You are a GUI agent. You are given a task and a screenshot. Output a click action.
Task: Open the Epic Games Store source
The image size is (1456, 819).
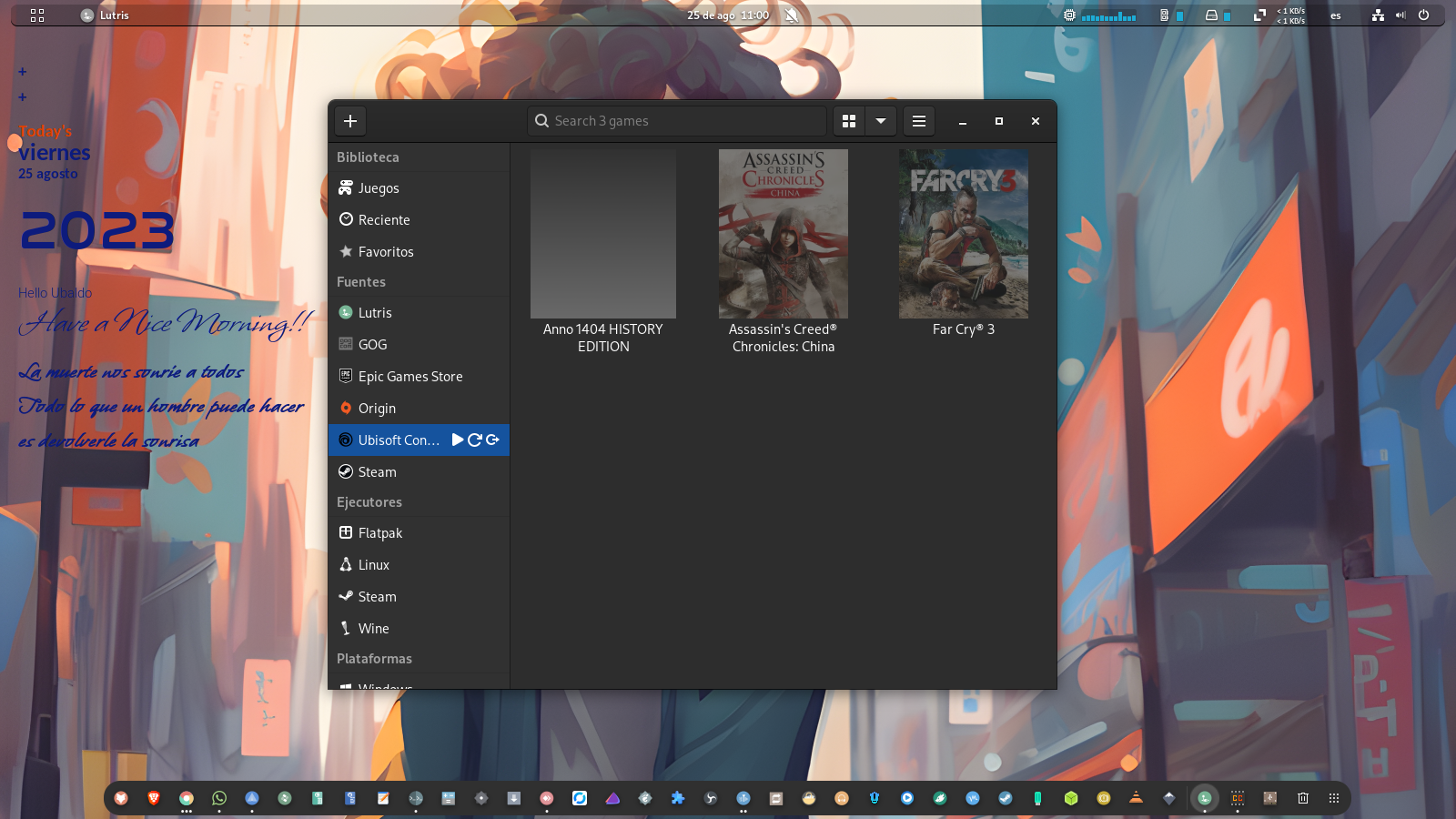(x=419, y=377)
